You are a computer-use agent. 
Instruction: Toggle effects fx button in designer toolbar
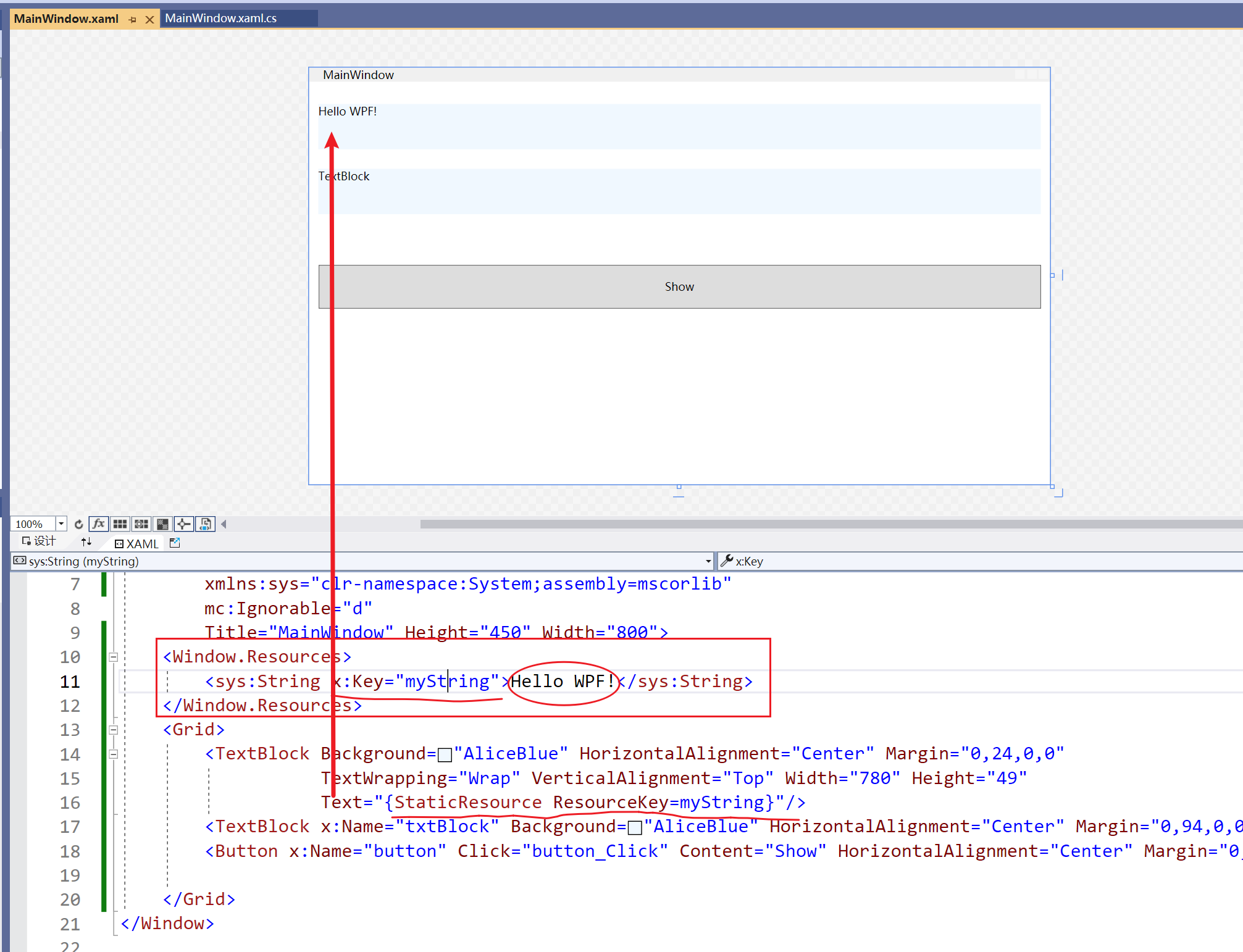99,524
